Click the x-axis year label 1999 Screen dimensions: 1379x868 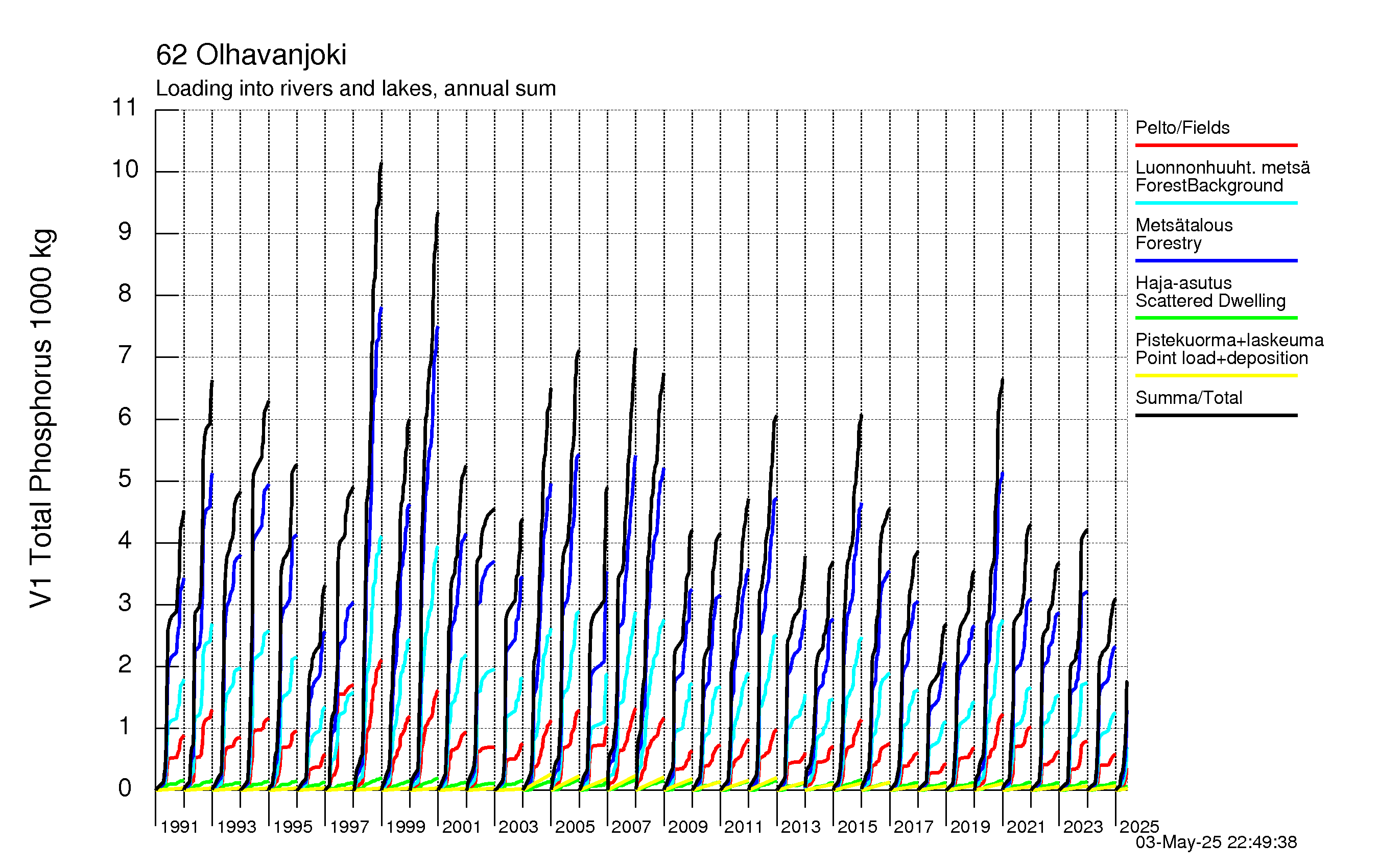406,827
